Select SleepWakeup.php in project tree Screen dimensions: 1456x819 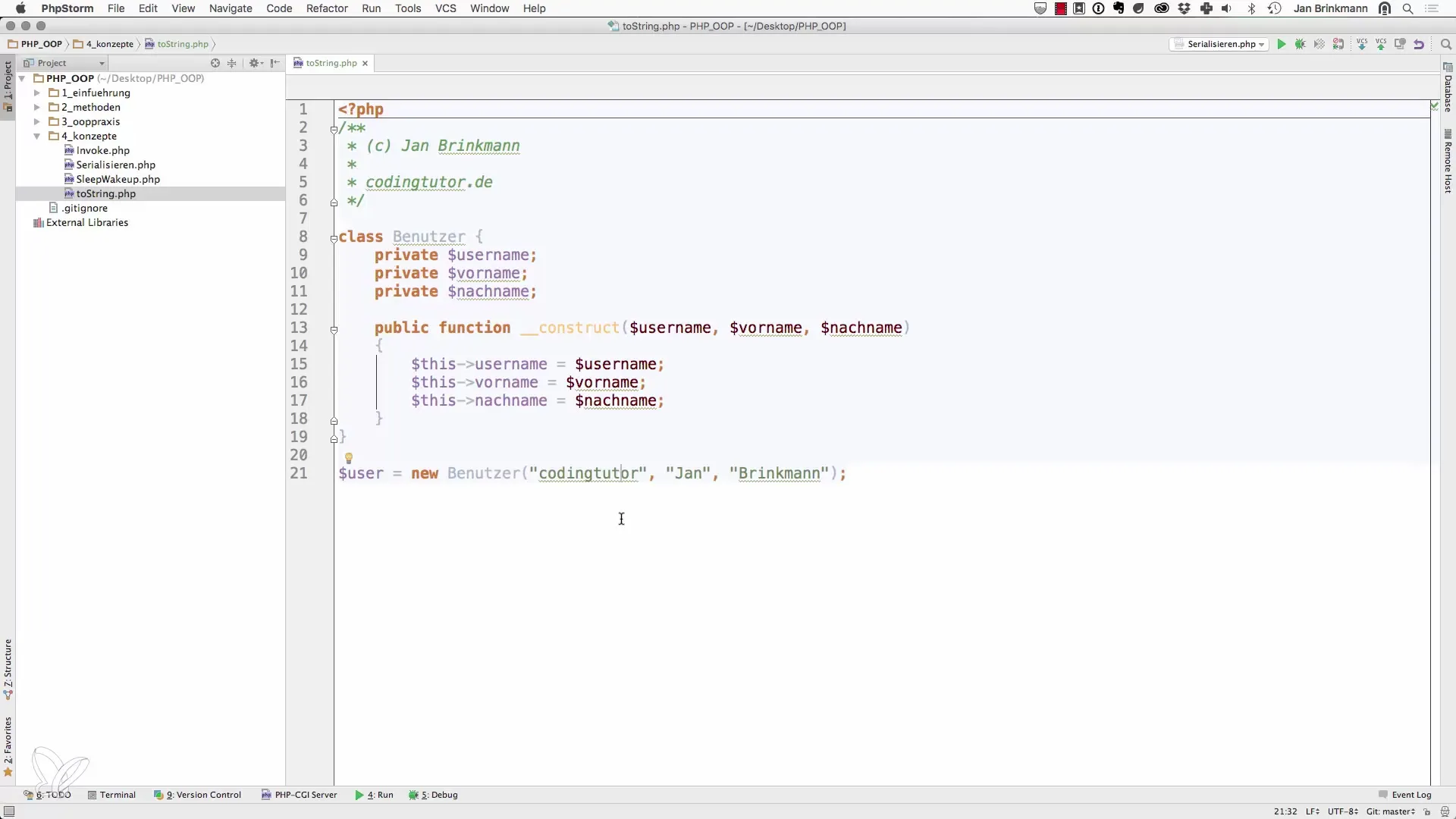coord(112,179)
